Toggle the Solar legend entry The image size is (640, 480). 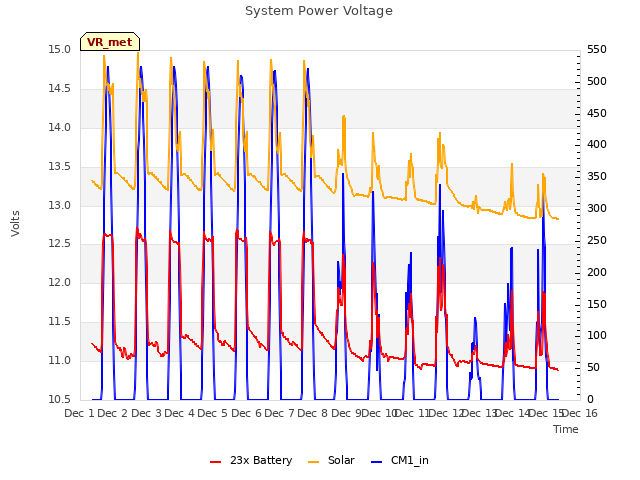pyautogui.click(x=331, y=460)
